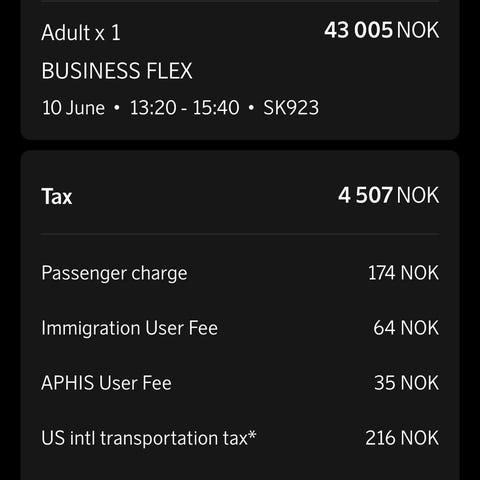This screenshot has height=480, width=480.
Task: Tap the 216 NOK transportation tax amount
Action: [402, 438]
